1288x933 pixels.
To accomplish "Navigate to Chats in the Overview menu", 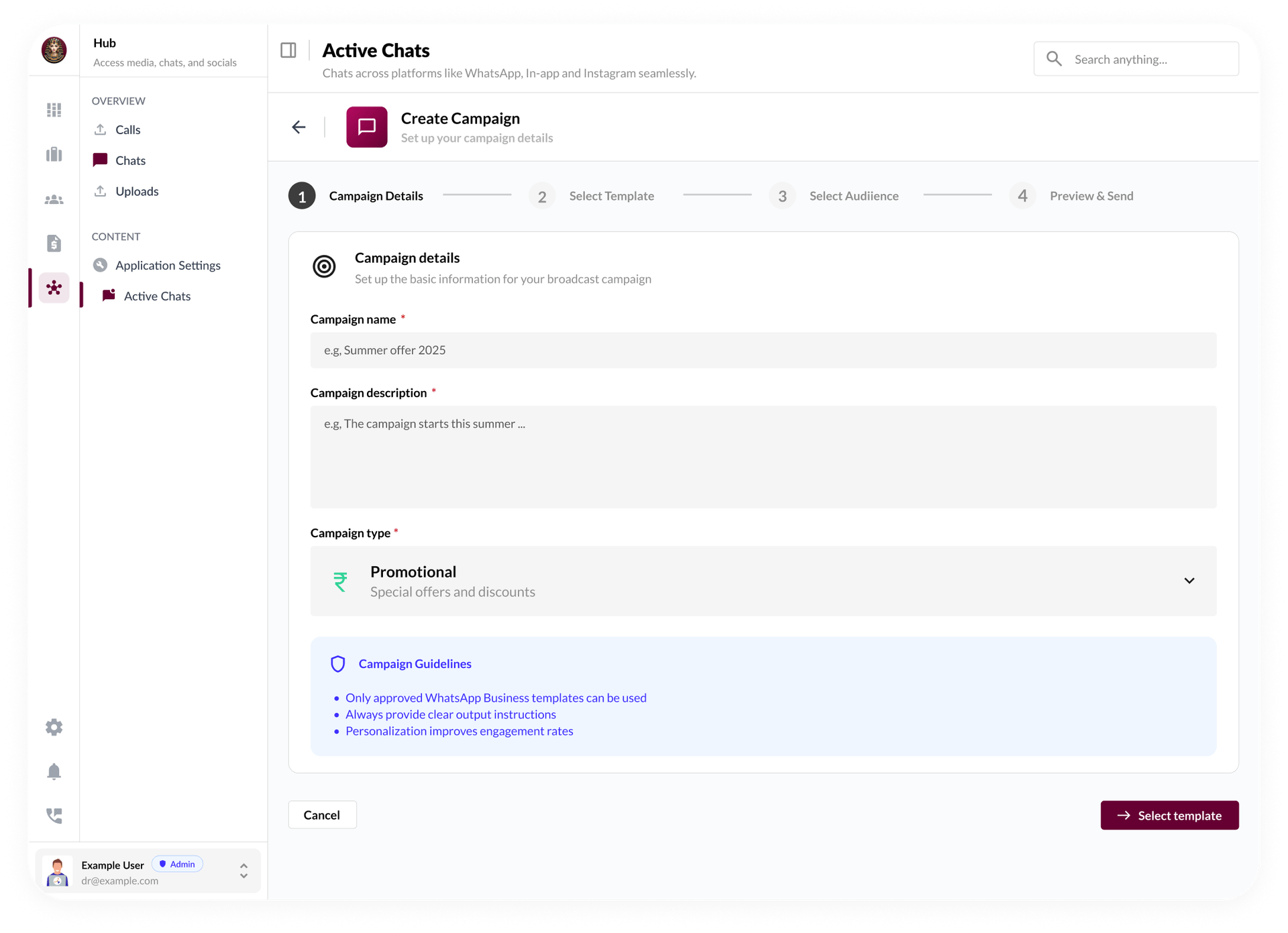I will (130, 160).
